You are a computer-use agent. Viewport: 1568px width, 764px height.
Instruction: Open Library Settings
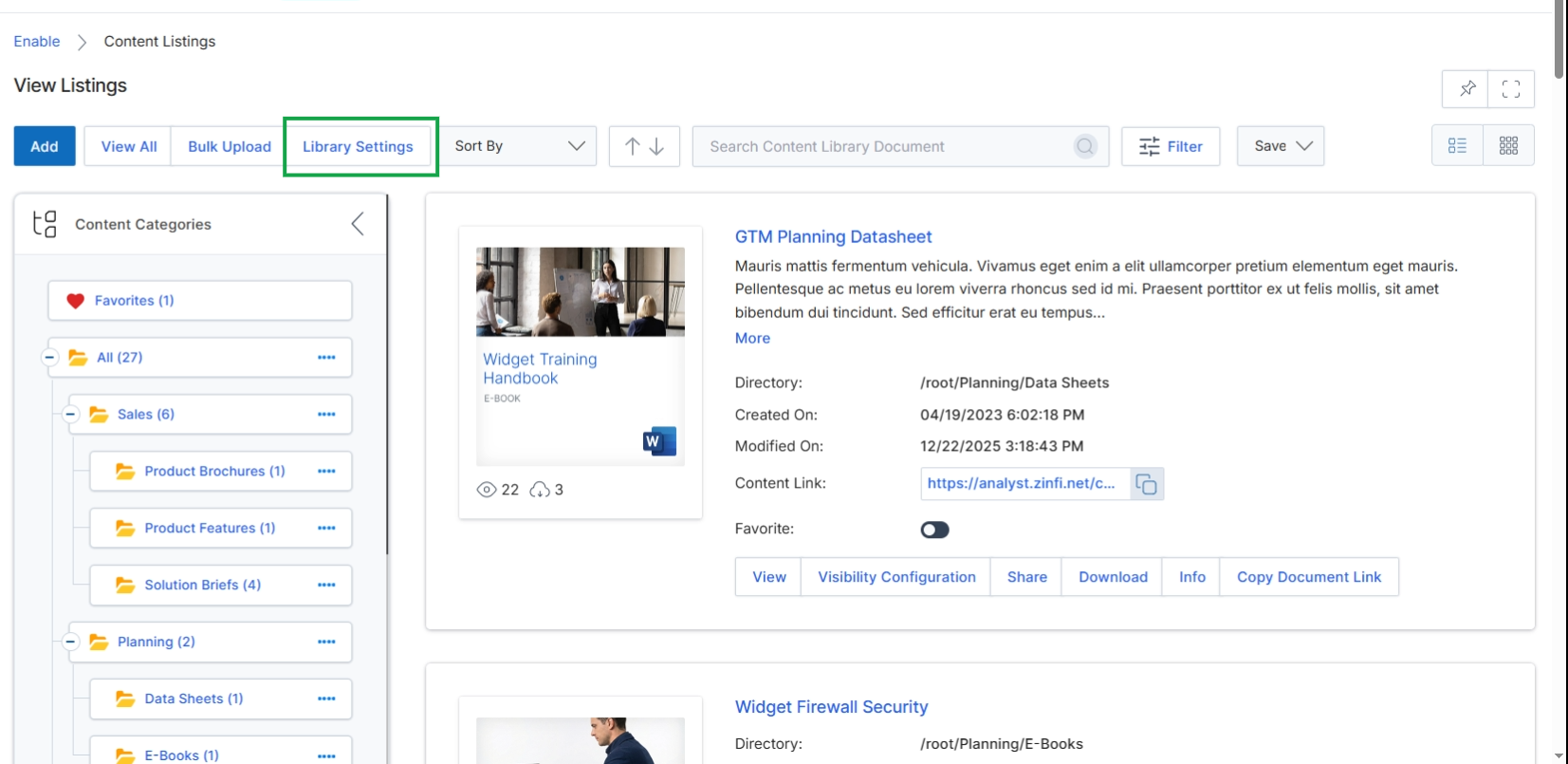click(x=358, y=146)
